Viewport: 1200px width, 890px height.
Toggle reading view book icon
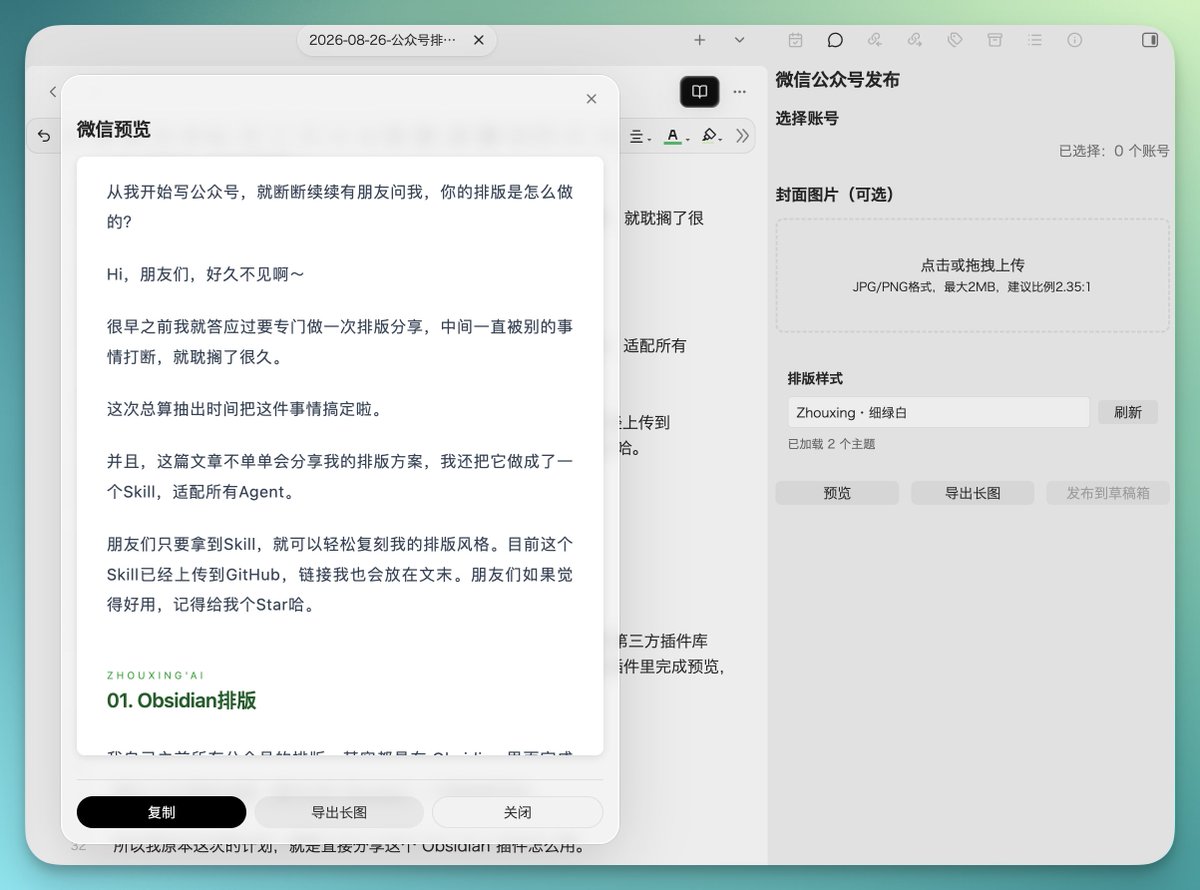click(x=700, y=91)
